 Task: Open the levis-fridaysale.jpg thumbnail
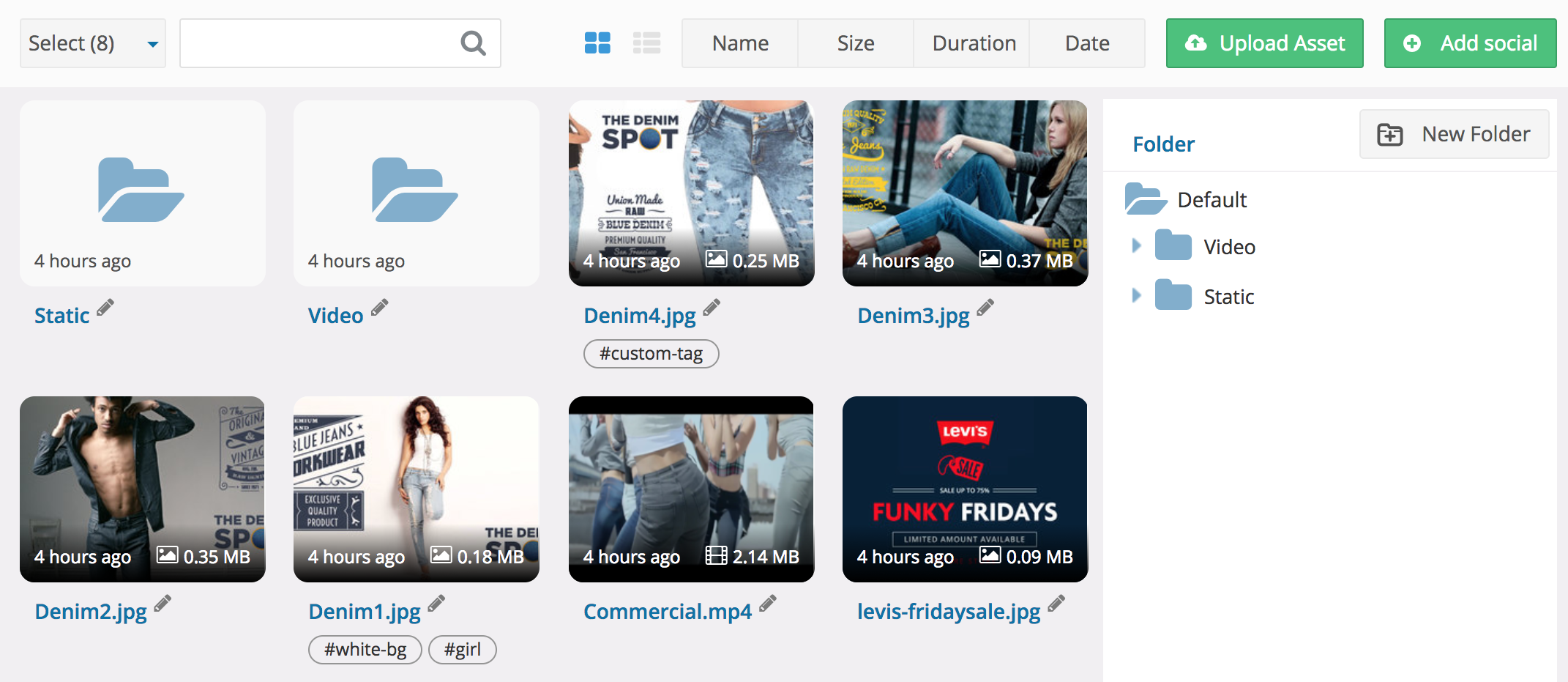coord(965,489)
